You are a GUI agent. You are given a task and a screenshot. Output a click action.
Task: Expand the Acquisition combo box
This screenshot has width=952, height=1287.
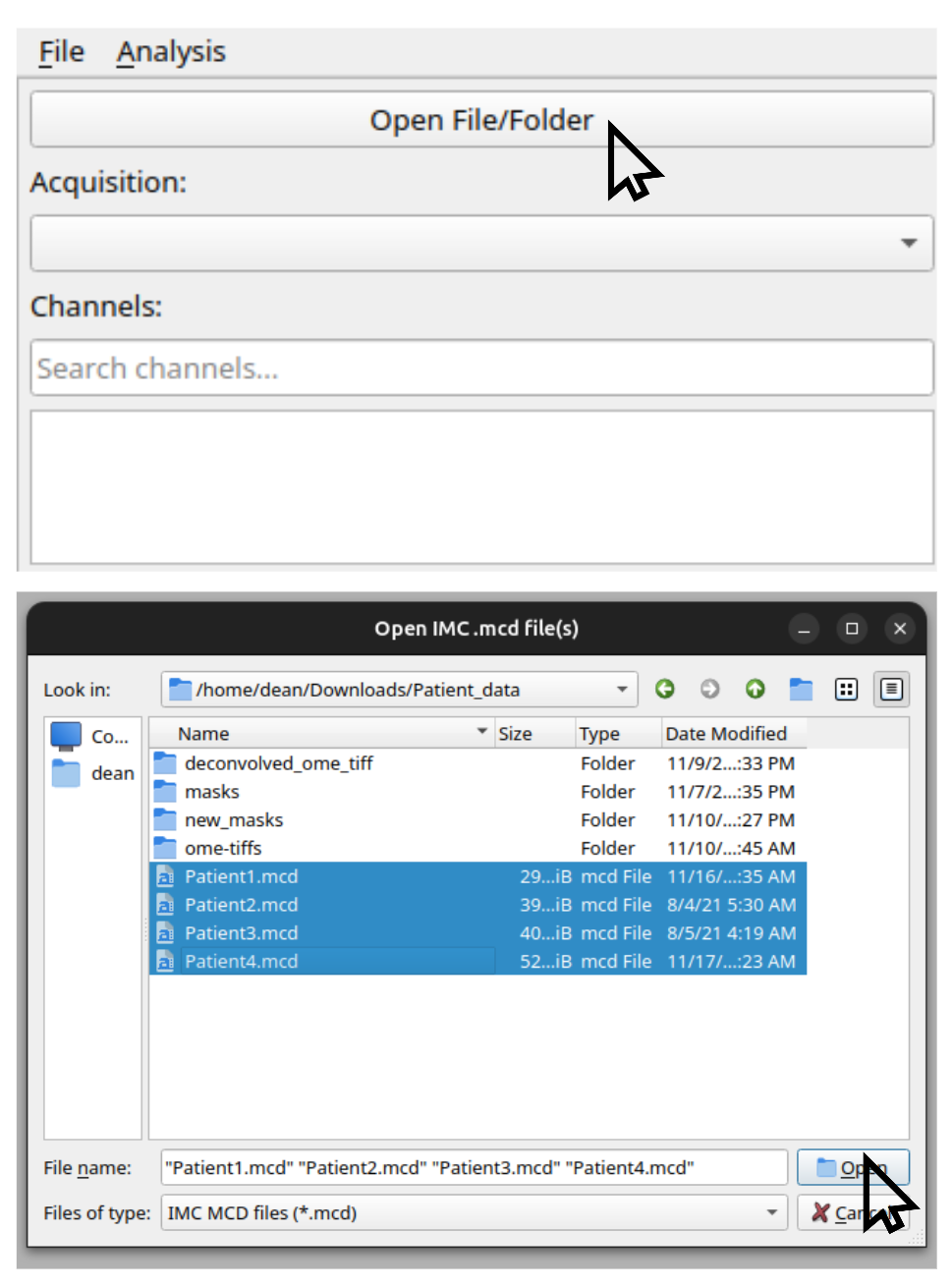[908, 243]
